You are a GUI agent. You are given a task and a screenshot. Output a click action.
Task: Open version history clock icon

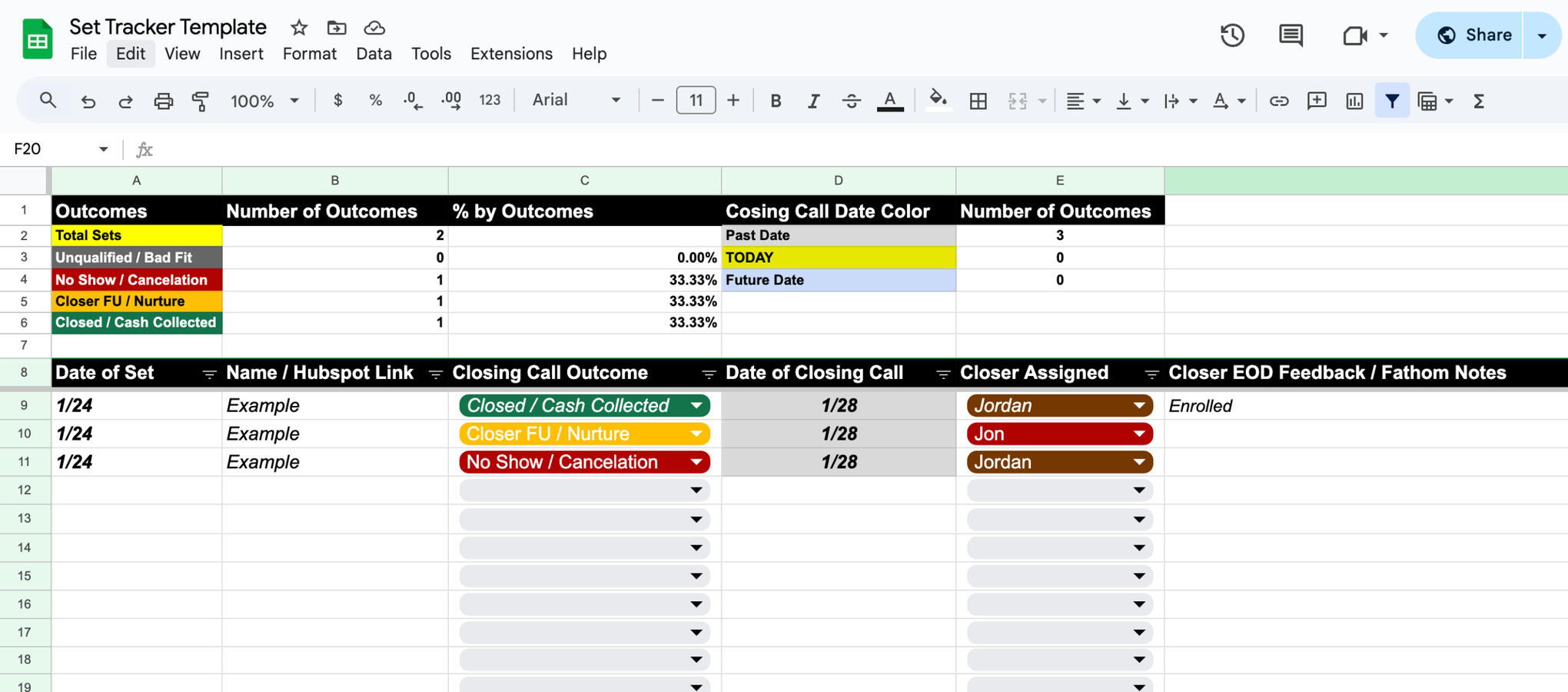point(1232,35)
